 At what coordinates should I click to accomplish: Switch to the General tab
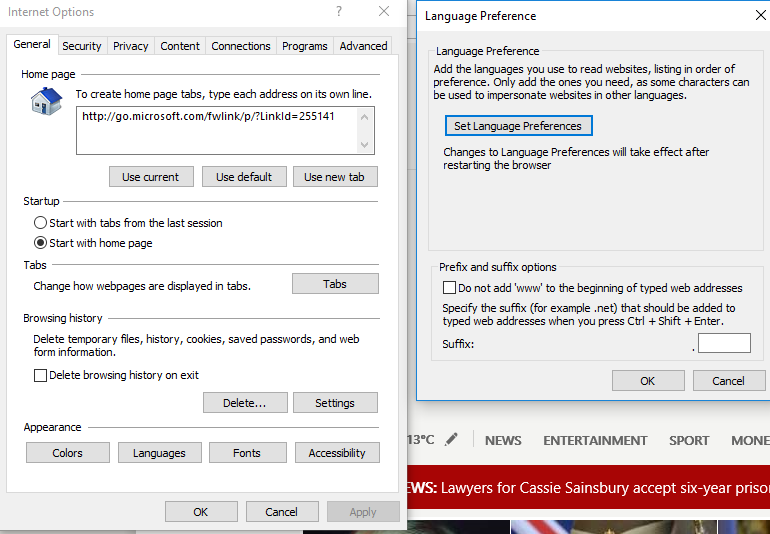(x=32, y=44)
